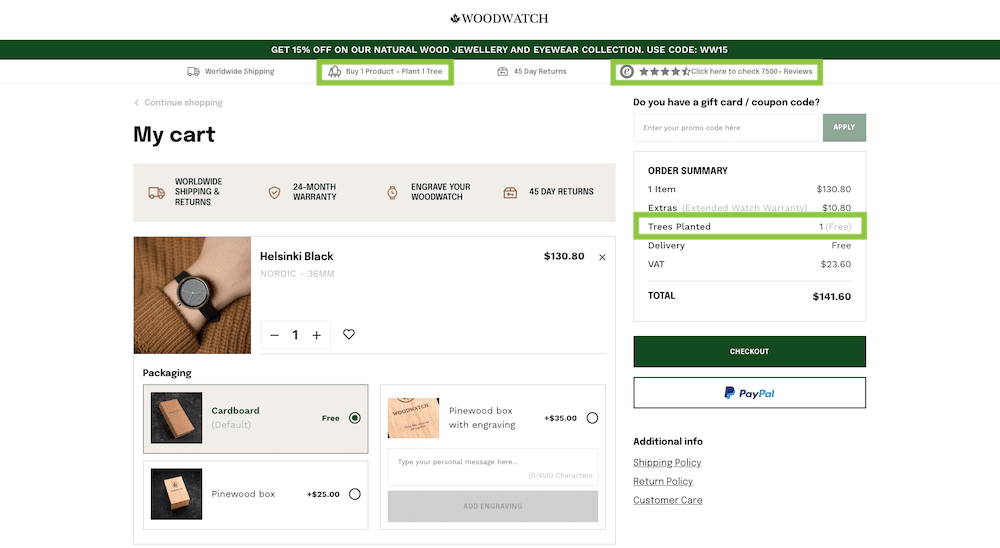
Task: Click the promo code input field
Action: (725, 128)
